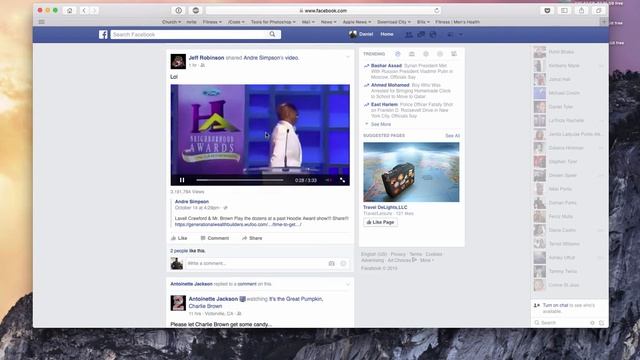Go back with Safari back arrow

point(84,11)
